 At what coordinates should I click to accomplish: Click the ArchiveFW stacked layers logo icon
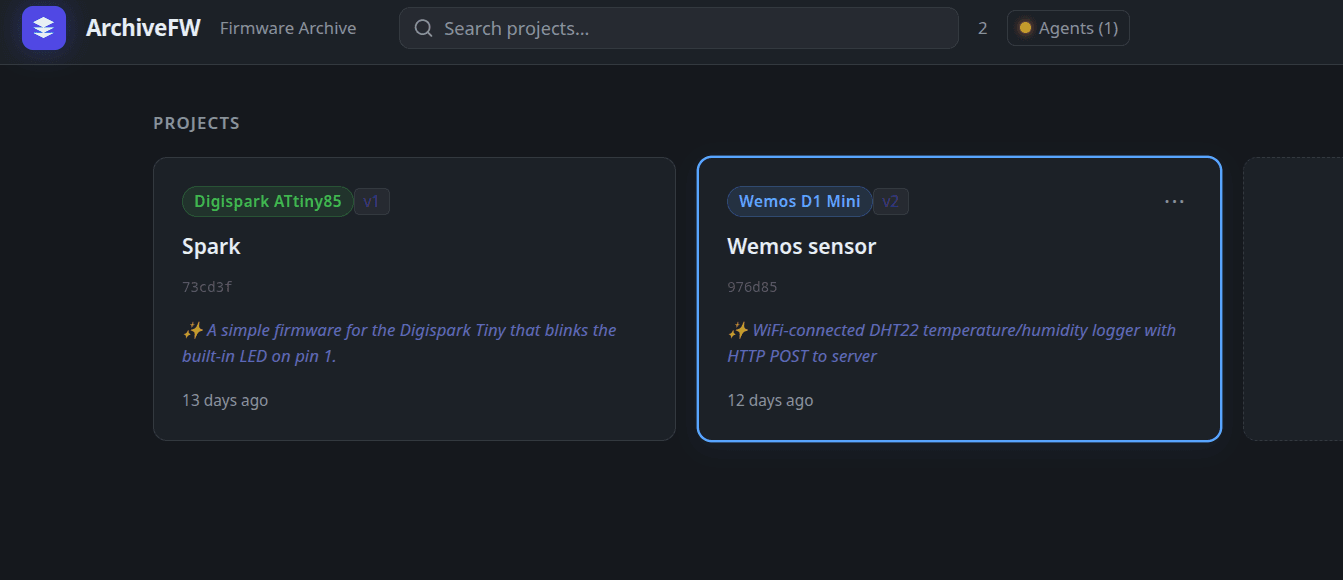tap(44, 28)
